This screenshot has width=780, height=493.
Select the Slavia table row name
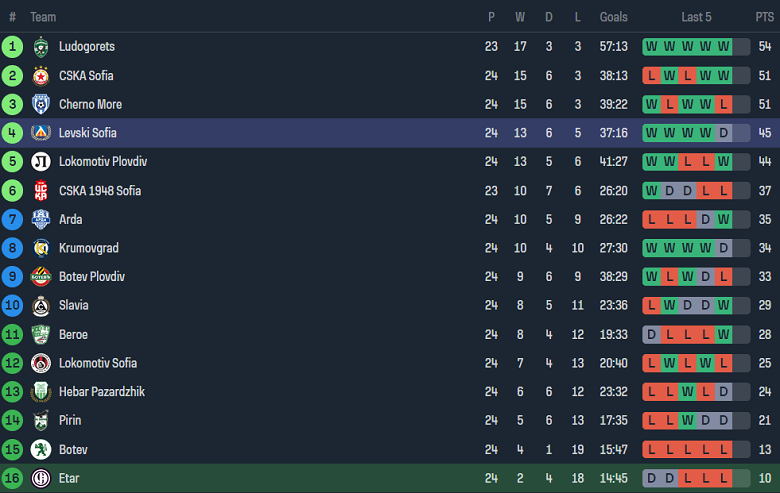click(73, 306)
